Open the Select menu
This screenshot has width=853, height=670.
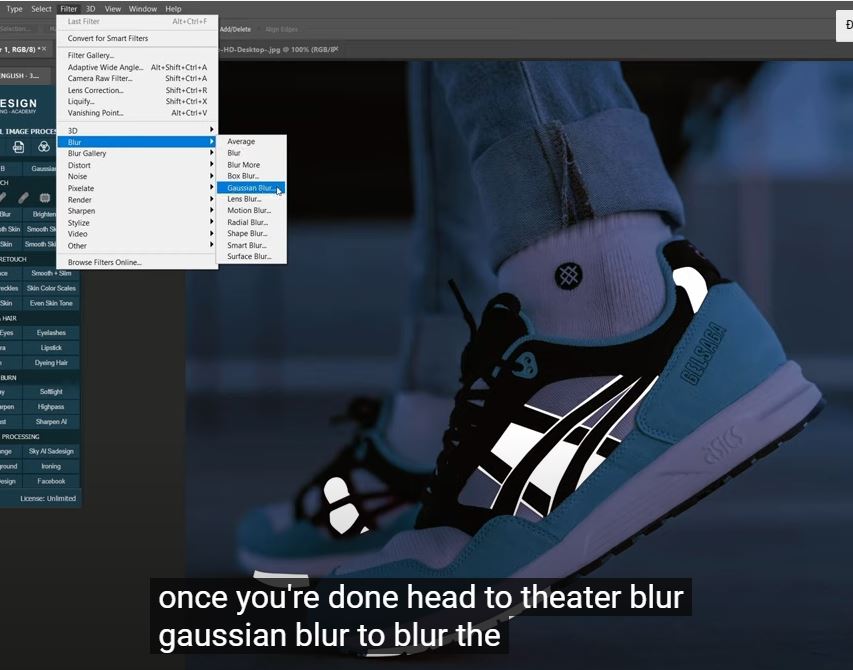41,9
